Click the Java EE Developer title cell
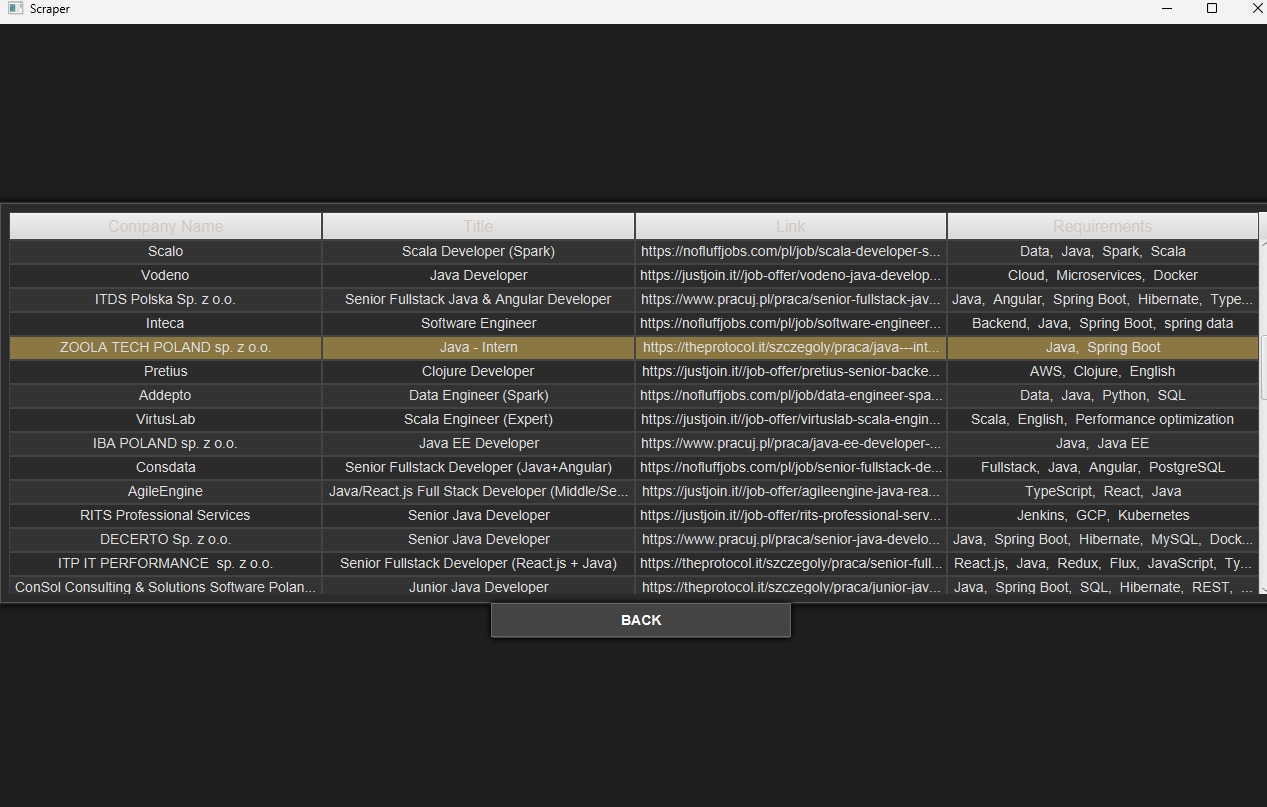The height and width of the screenshot is (807, 1267). click(478, 443)
